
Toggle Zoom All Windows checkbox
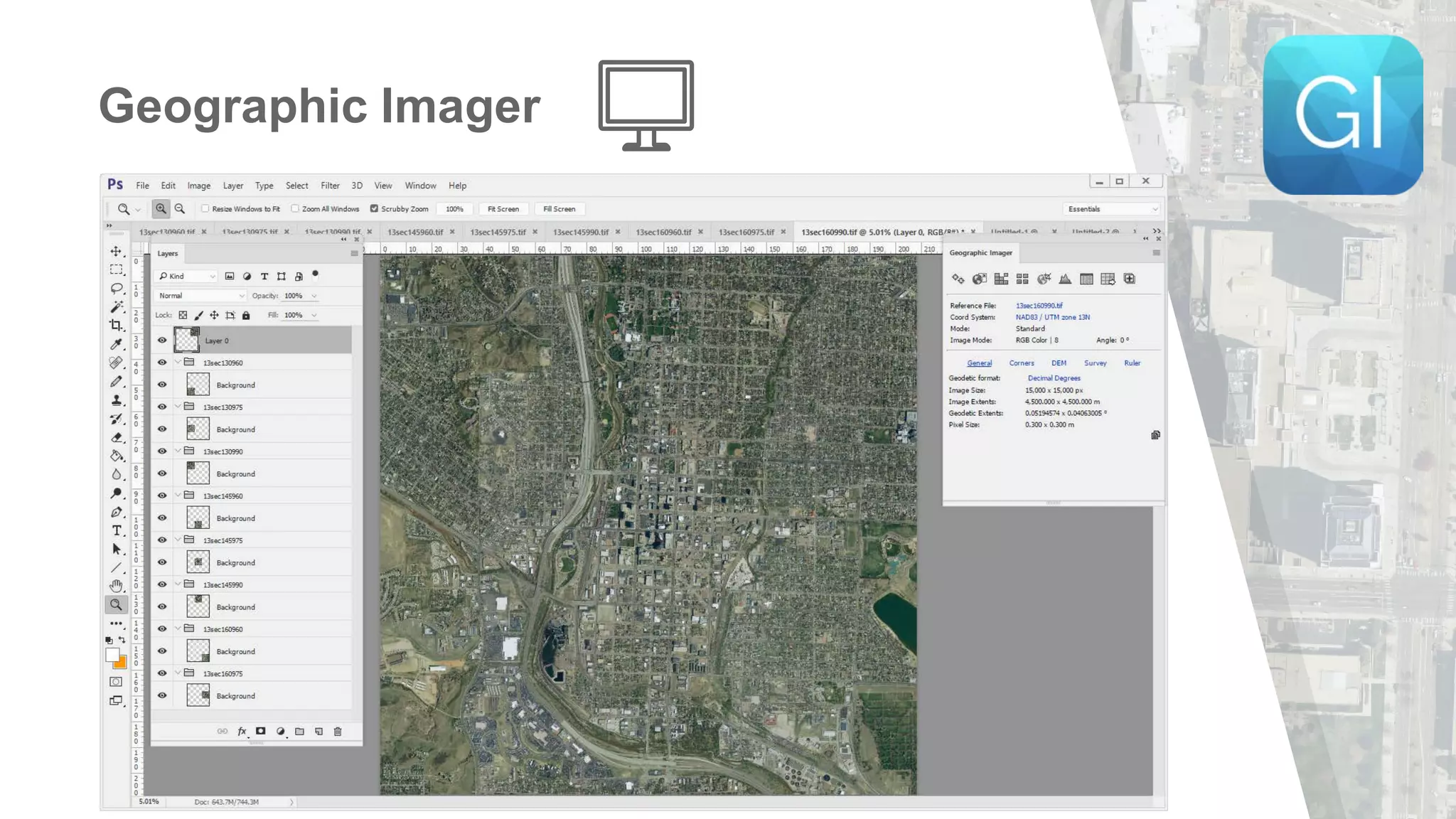pos(295,209)
